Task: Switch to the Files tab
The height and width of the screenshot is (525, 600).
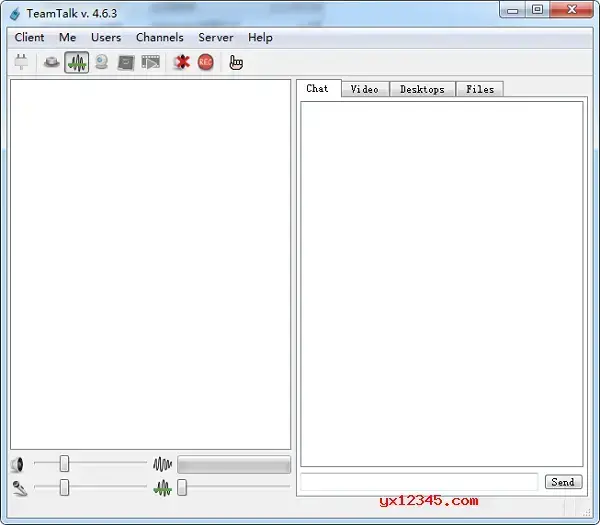Action: click(x=480, y=89)
